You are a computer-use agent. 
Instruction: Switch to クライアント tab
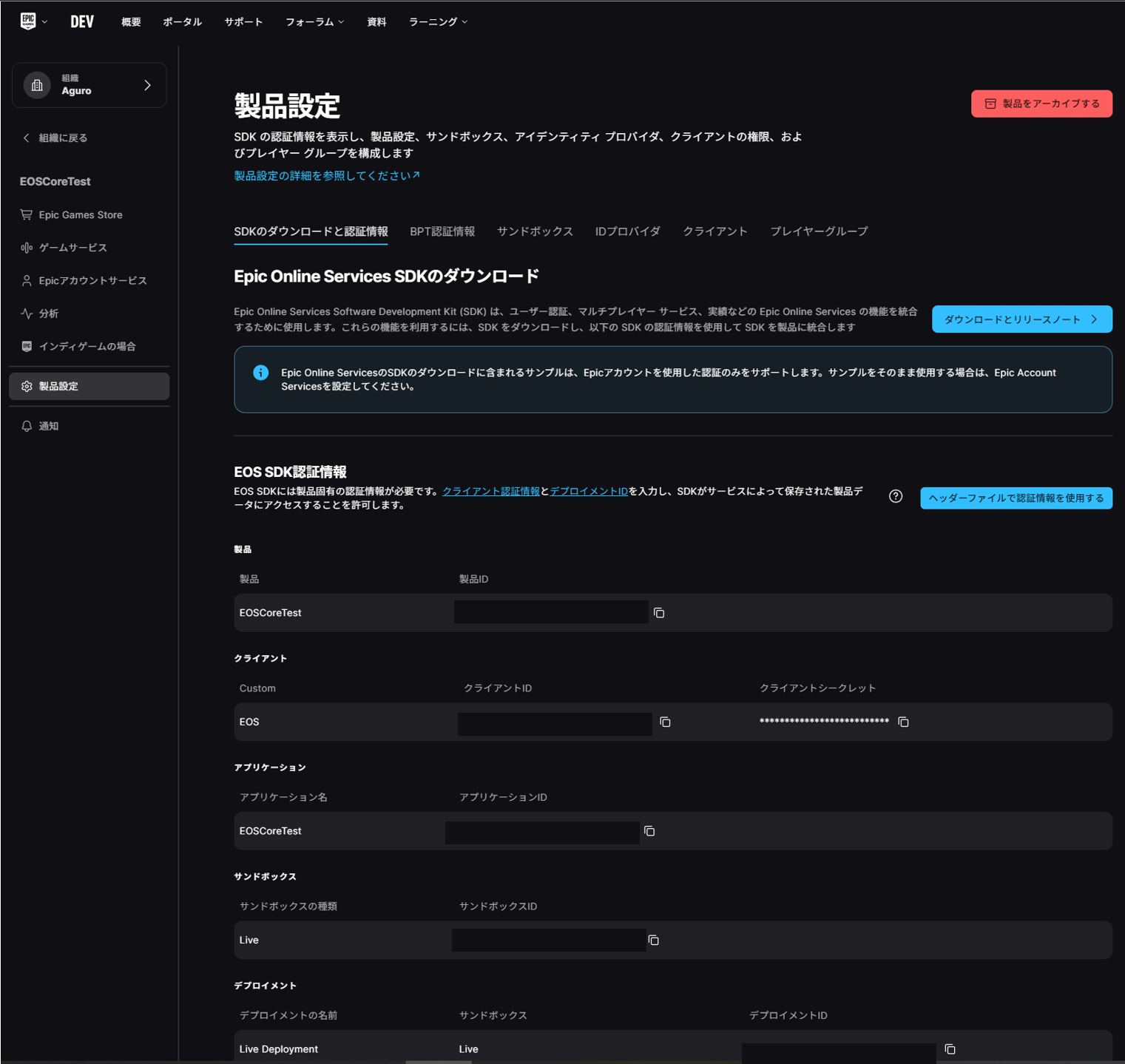pos(715,231)
